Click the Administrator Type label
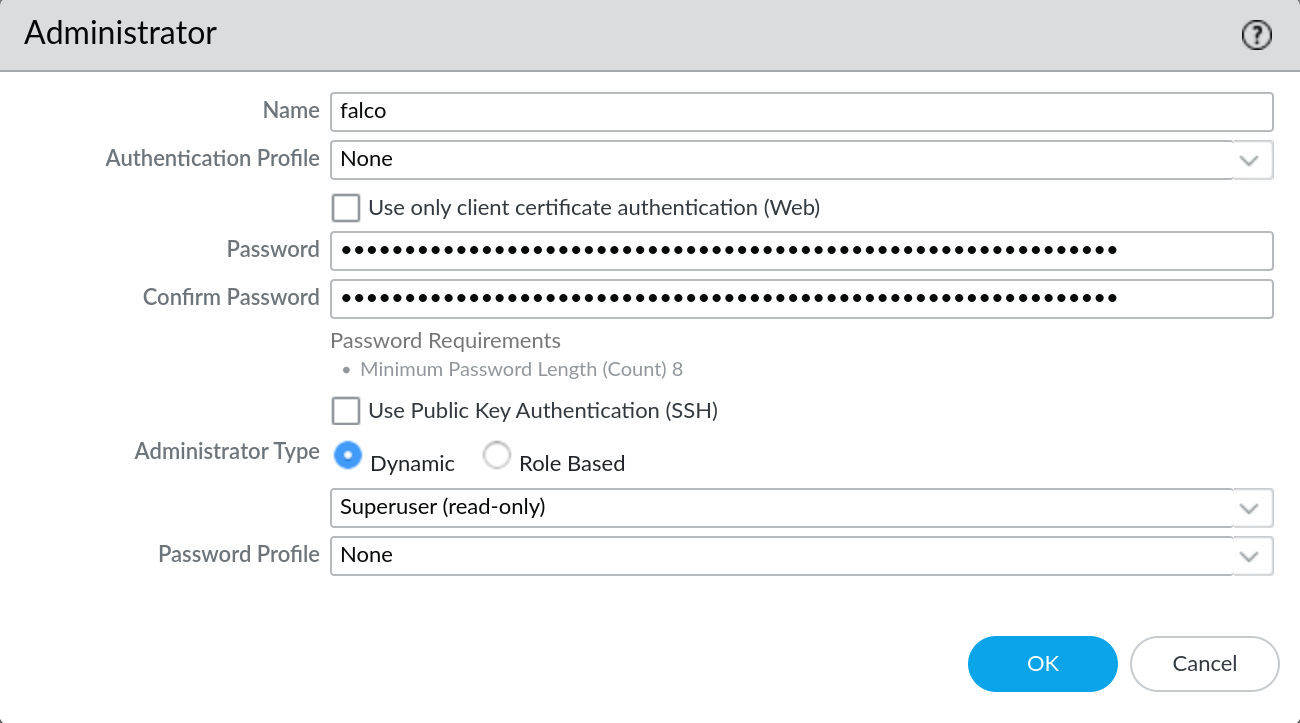Image resolution: width=1300 pixels, height=723 pixels. tap(227, 452)
